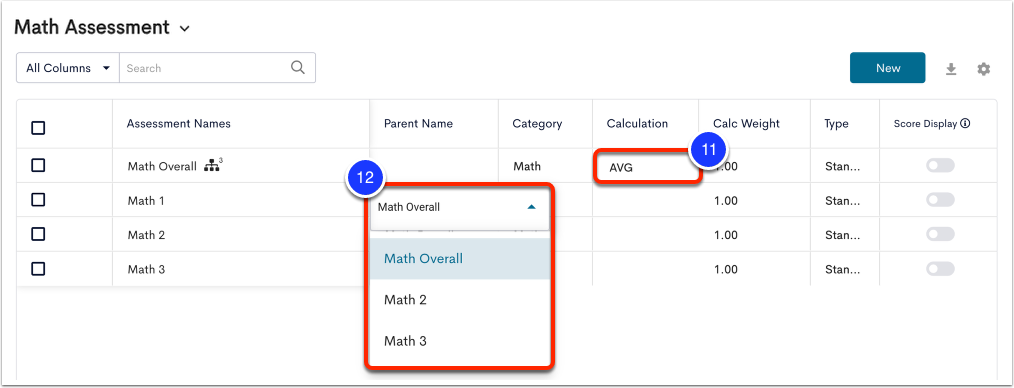The height and width of the screenshot is (388, 1014).
Task: Click the AVG calculation cell
Action: [x=645, y=168]
